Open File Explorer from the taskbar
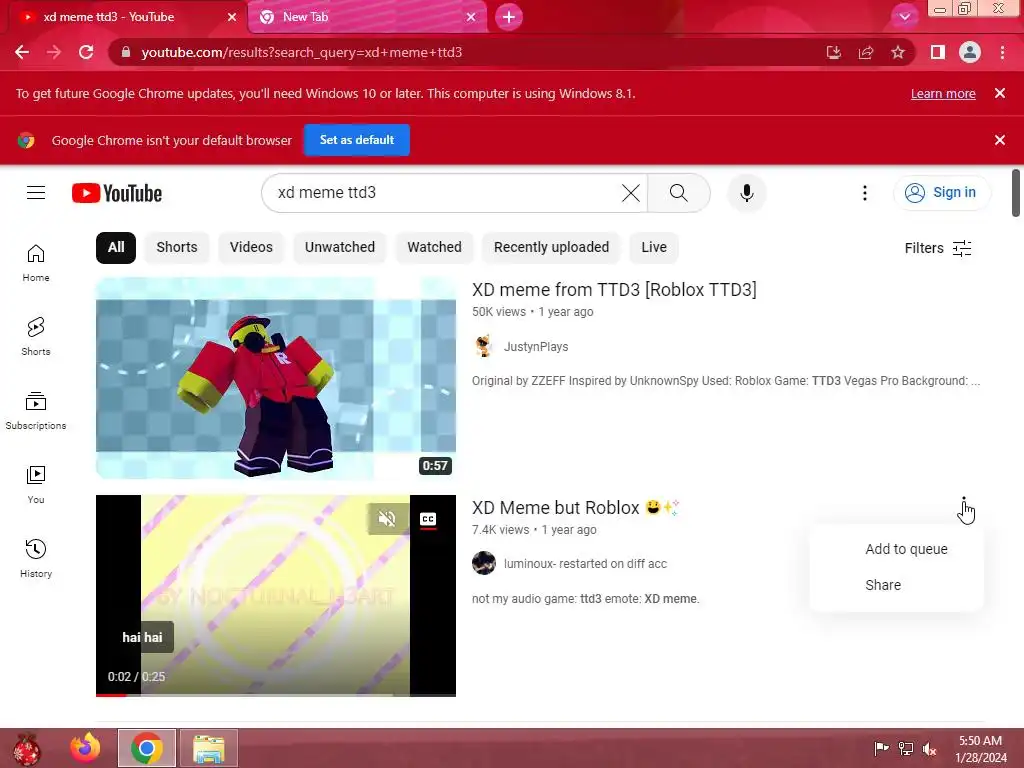Image resolution: width=1024 pixels, height=768 pixels. (209, 748)
